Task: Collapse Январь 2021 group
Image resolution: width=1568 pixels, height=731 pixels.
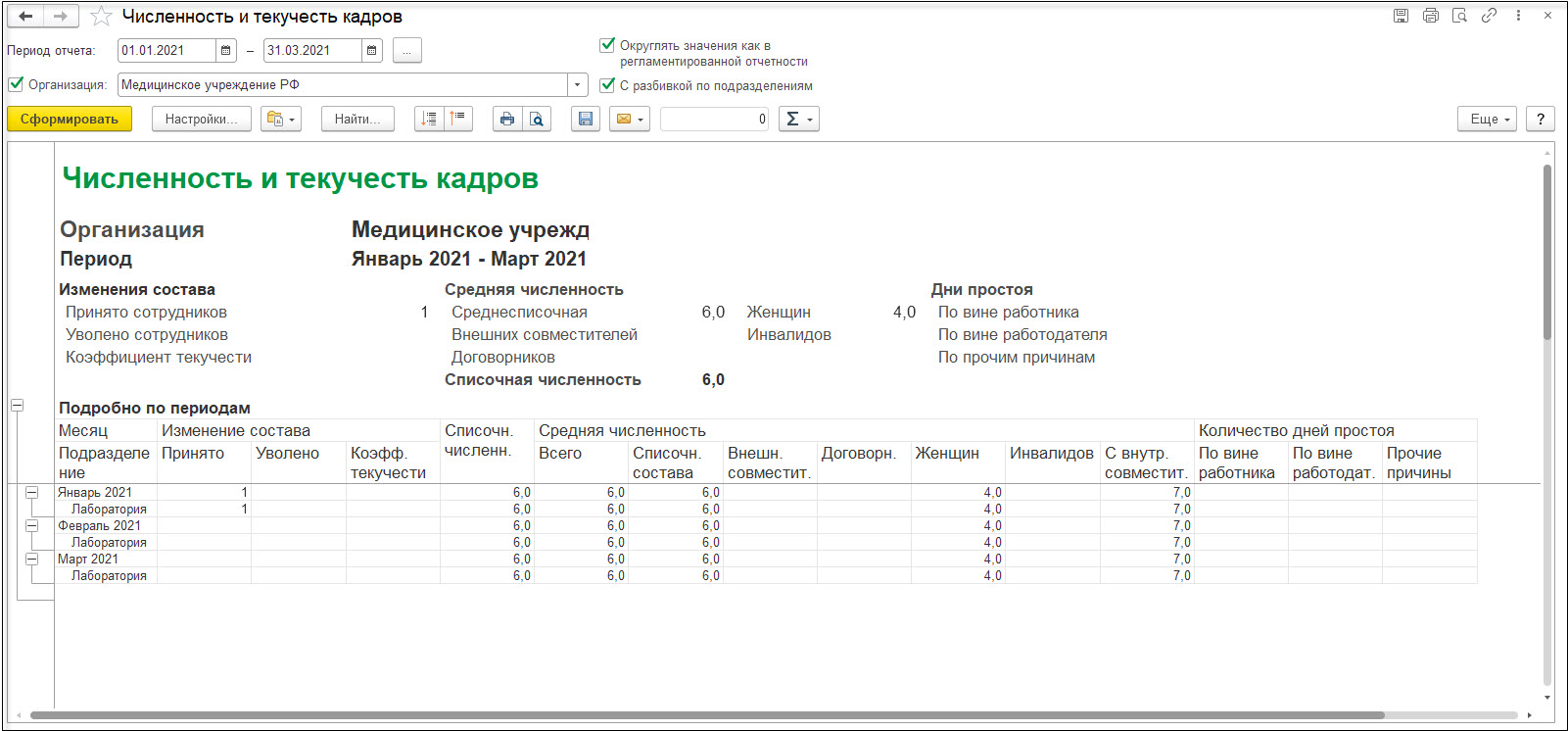Action: pos(31,492)
